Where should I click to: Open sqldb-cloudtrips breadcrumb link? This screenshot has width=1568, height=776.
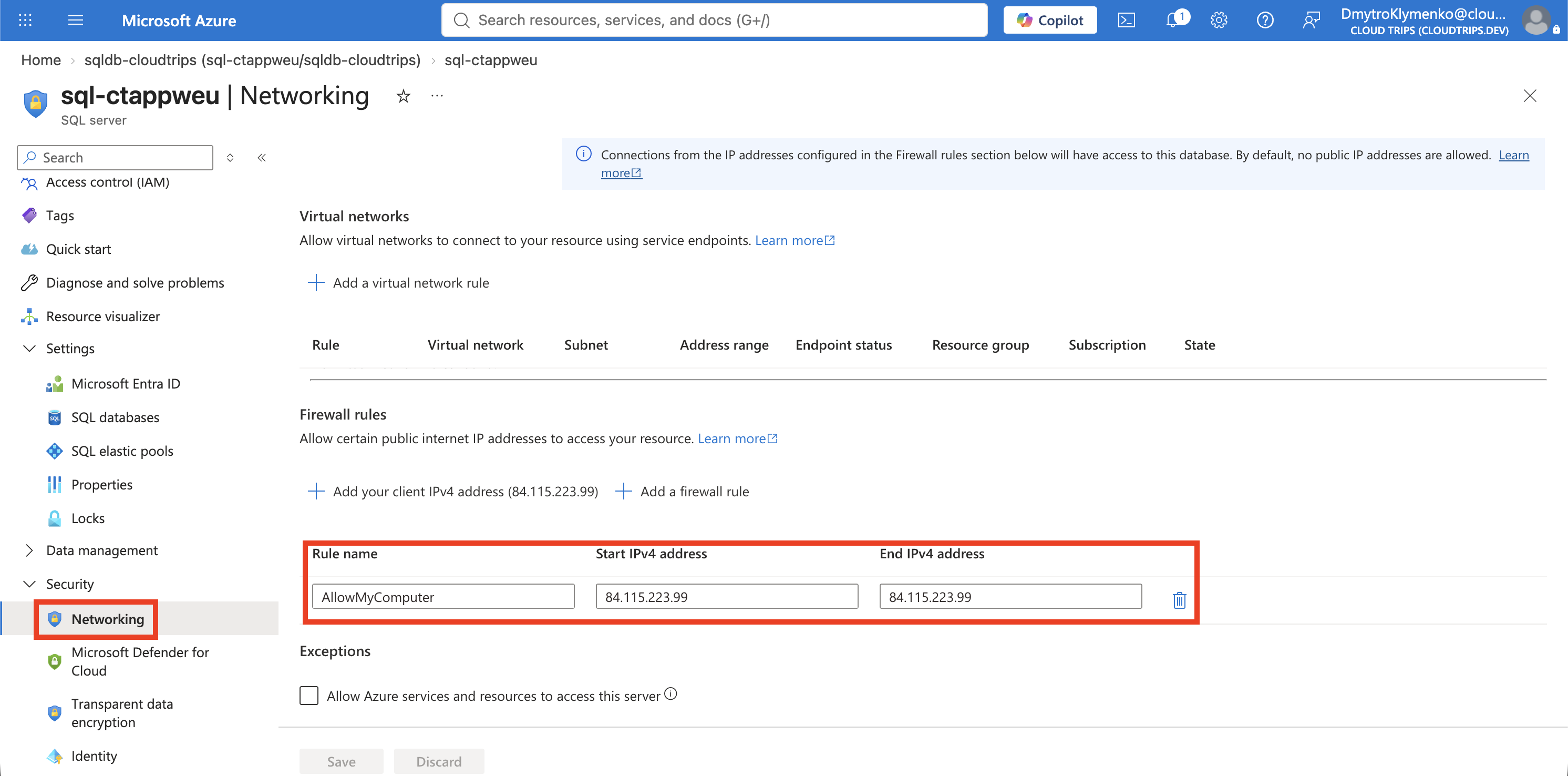(x=253, y=60)
